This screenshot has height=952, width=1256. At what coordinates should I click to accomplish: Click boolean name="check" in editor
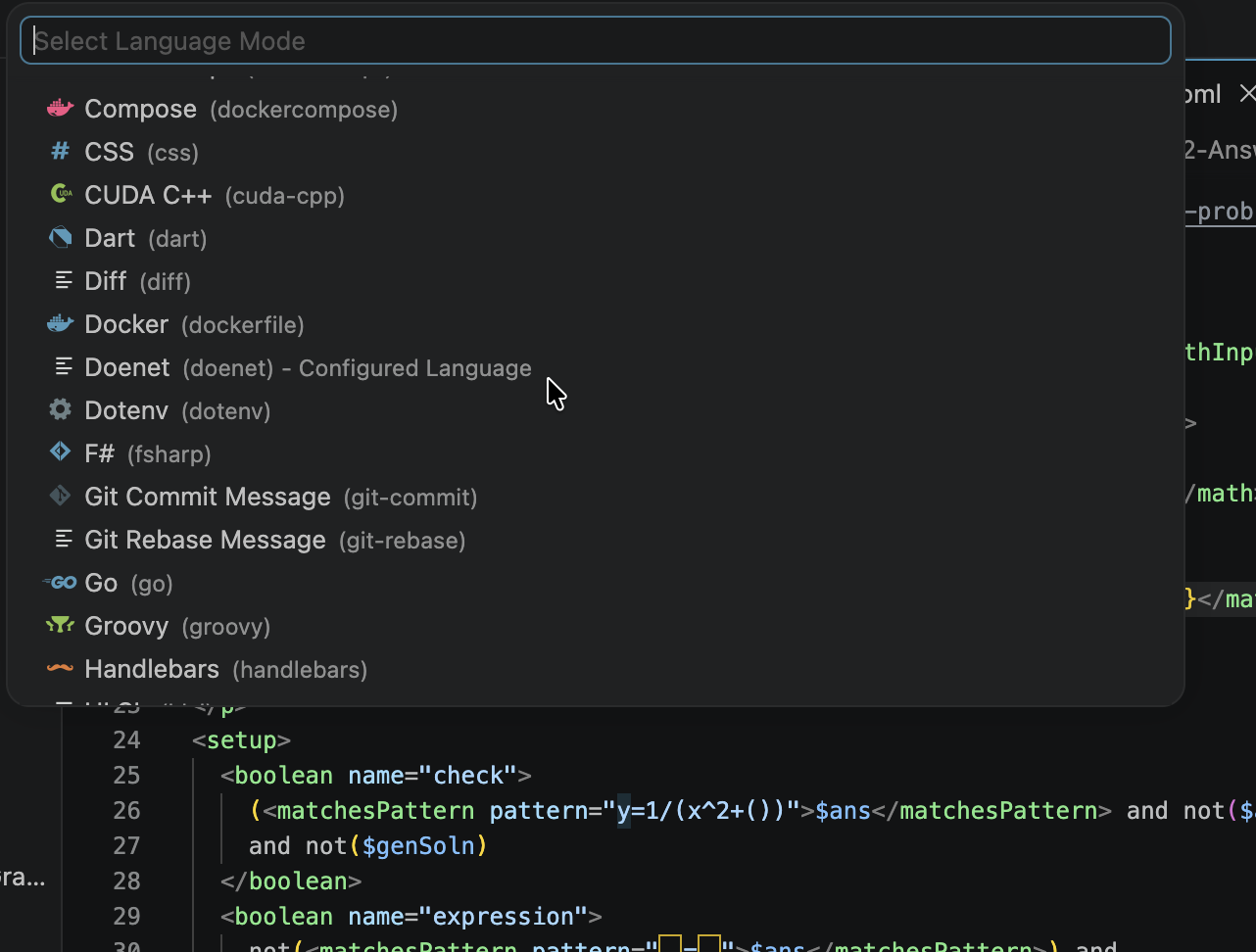(x=376, y=775)
